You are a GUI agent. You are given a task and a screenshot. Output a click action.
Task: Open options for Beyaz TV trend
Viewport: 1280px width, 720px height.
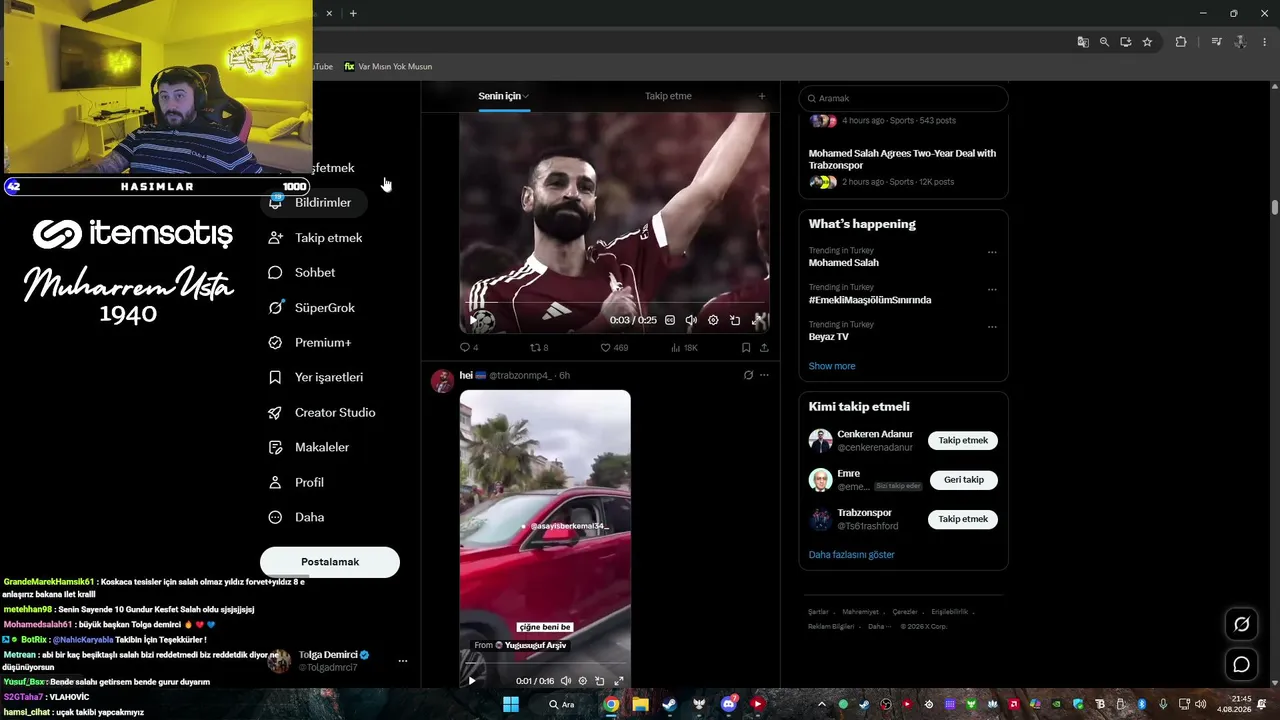click(x=992, y=326)
